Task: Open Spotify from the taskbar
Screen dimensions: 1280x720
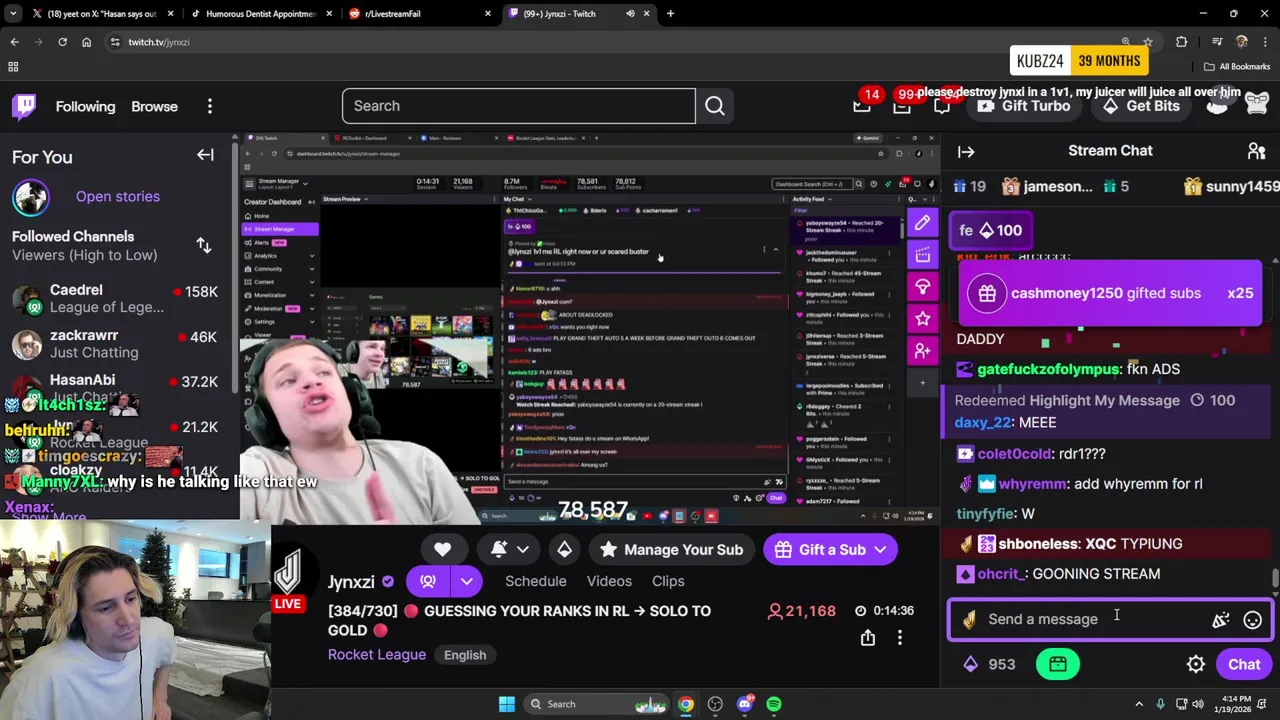Action: (x=774, y=704)
